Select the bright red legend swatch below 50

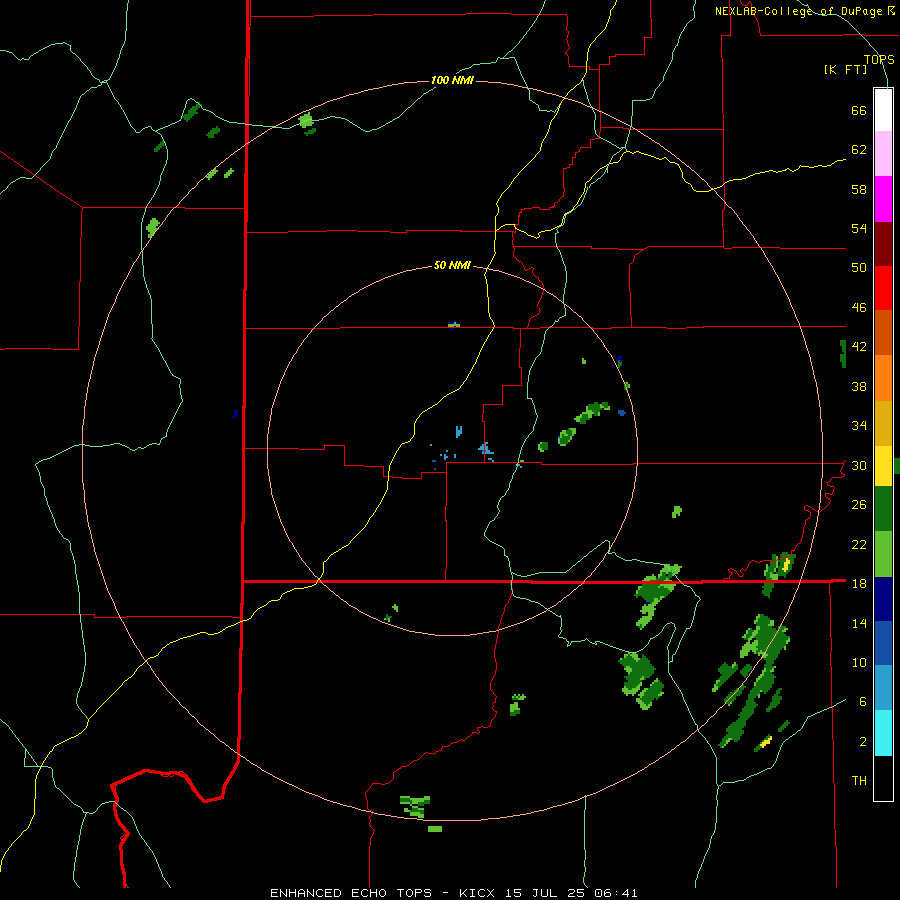(x=883, y=289)
